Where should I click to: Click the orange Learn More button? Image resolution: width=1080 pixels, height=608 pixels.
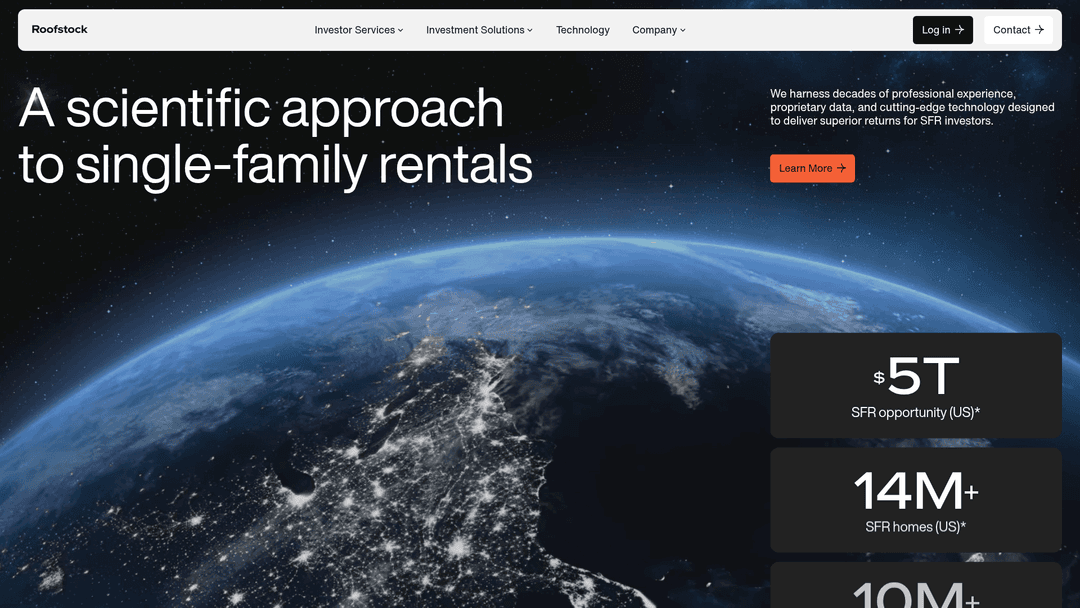click(x=812, y=168)
